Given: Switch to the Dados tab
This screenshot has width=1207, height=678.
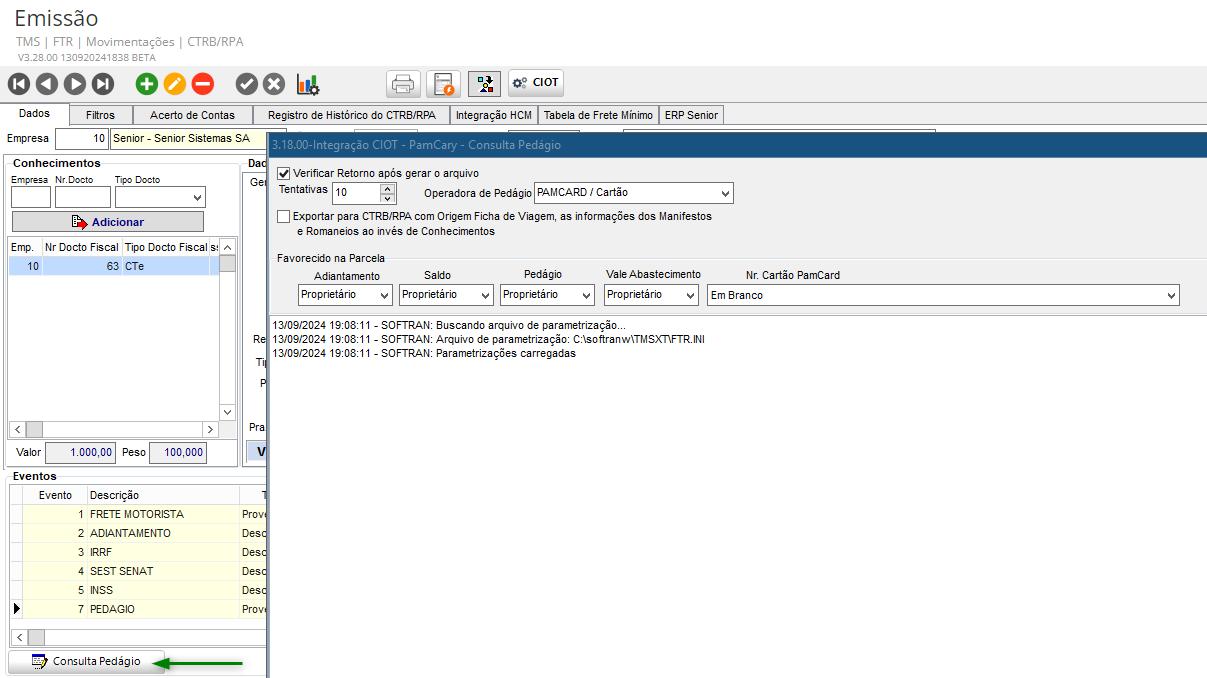Looking at the screenshot, I should tap(34, 114).
